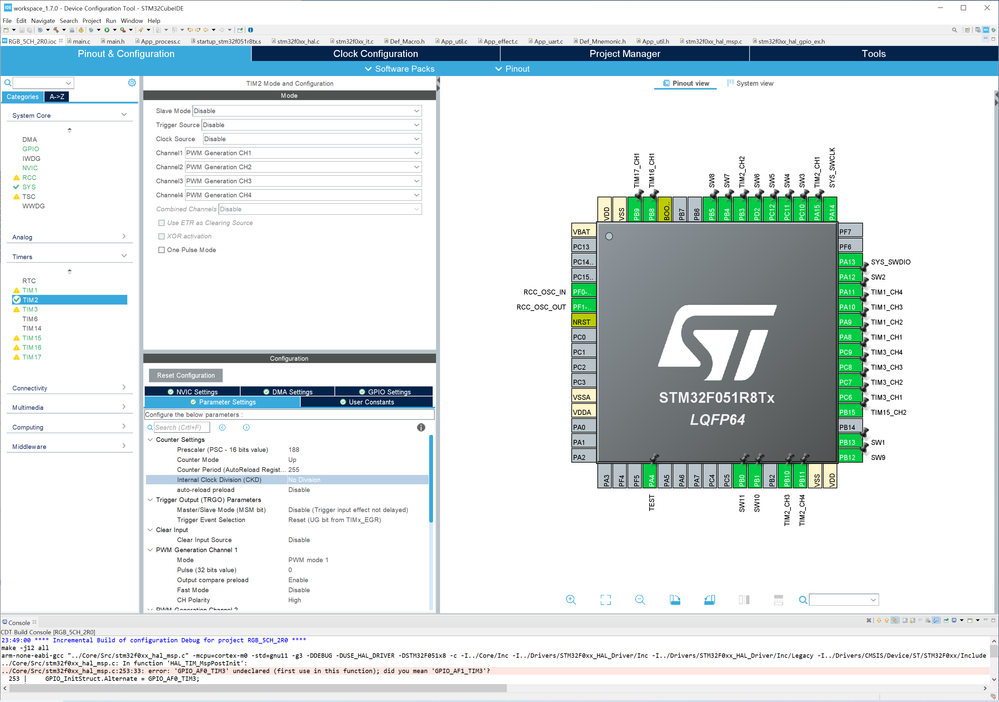This screenshot has width=999, height=702.
Task: Enable One Pulse Mode checkbox
Action: pyautogui.click(x=161, y=250)
